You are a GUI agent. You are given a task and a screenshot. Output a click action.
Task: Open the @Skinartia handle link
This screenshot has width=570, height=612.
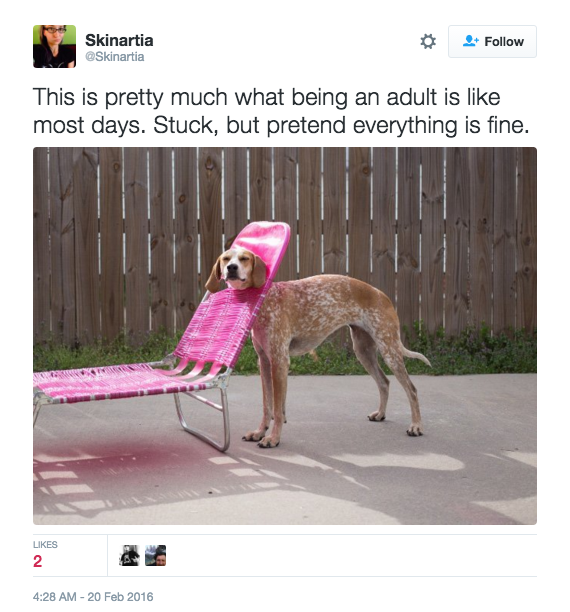(x=115, y=57)
